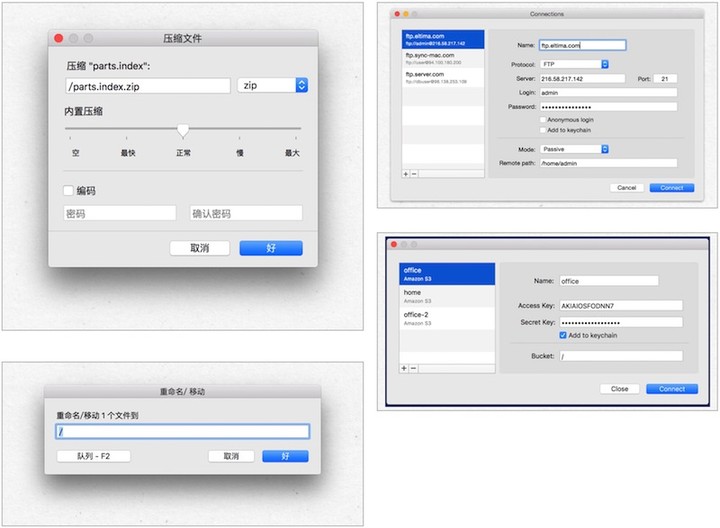Click the plus icon in FTP Connections list
The height and width of the screenshot is (528, 720).
(406, 173)
